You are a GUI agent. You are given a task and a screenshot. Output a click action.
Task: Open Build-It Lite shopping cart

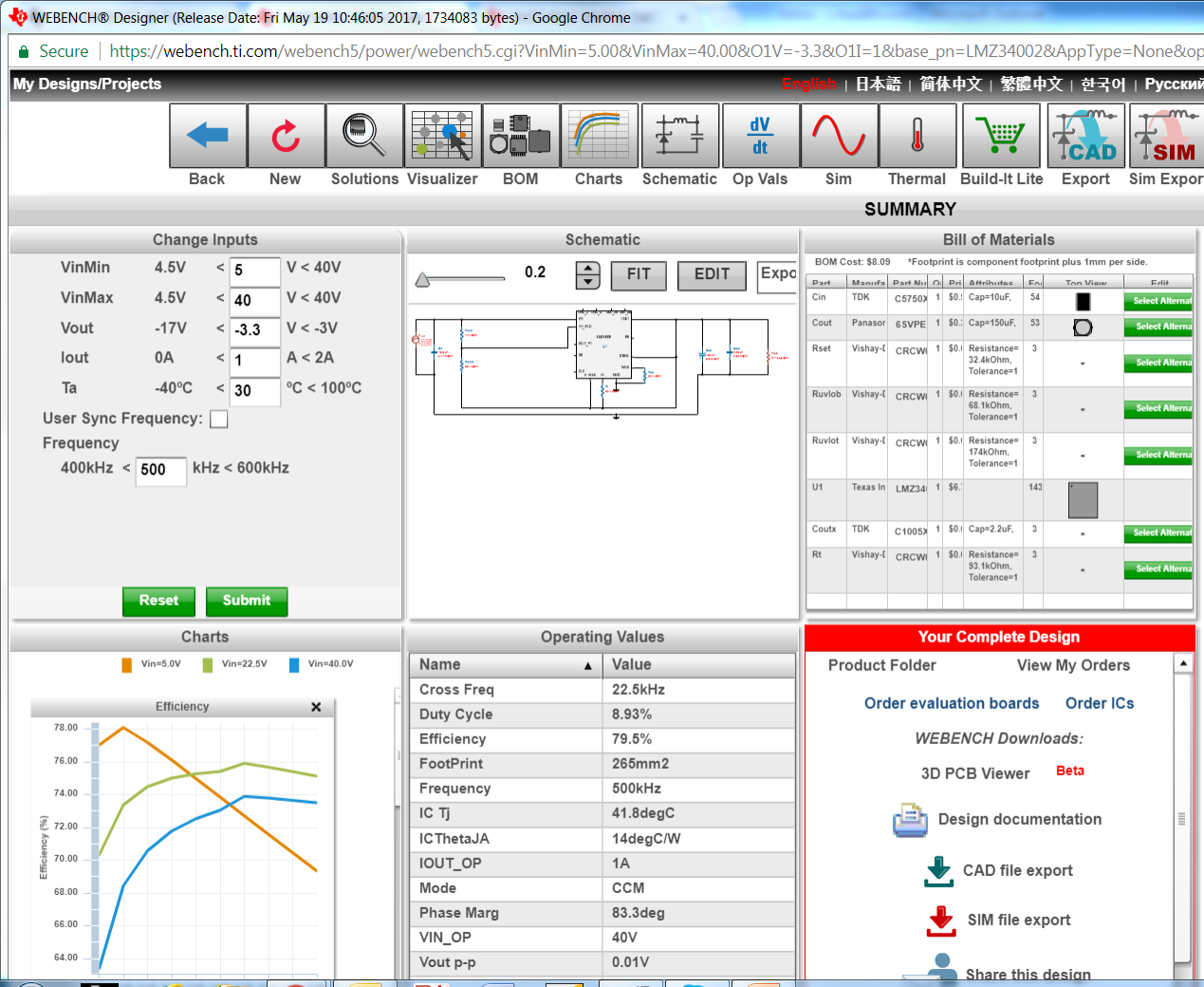click(x=1001, y=136)
